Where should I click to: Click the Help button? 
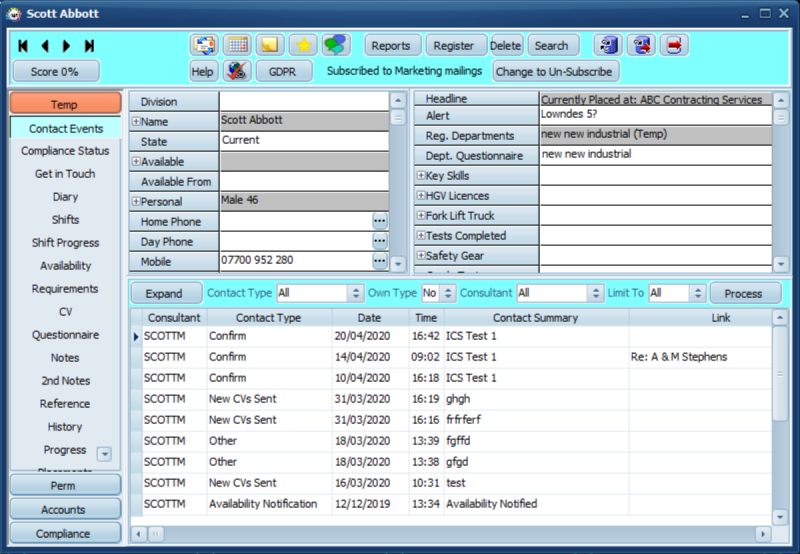204,71
